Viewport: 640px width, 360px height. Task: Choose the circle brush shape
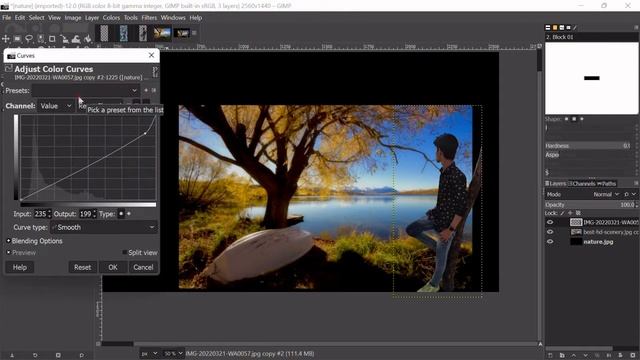567,119
